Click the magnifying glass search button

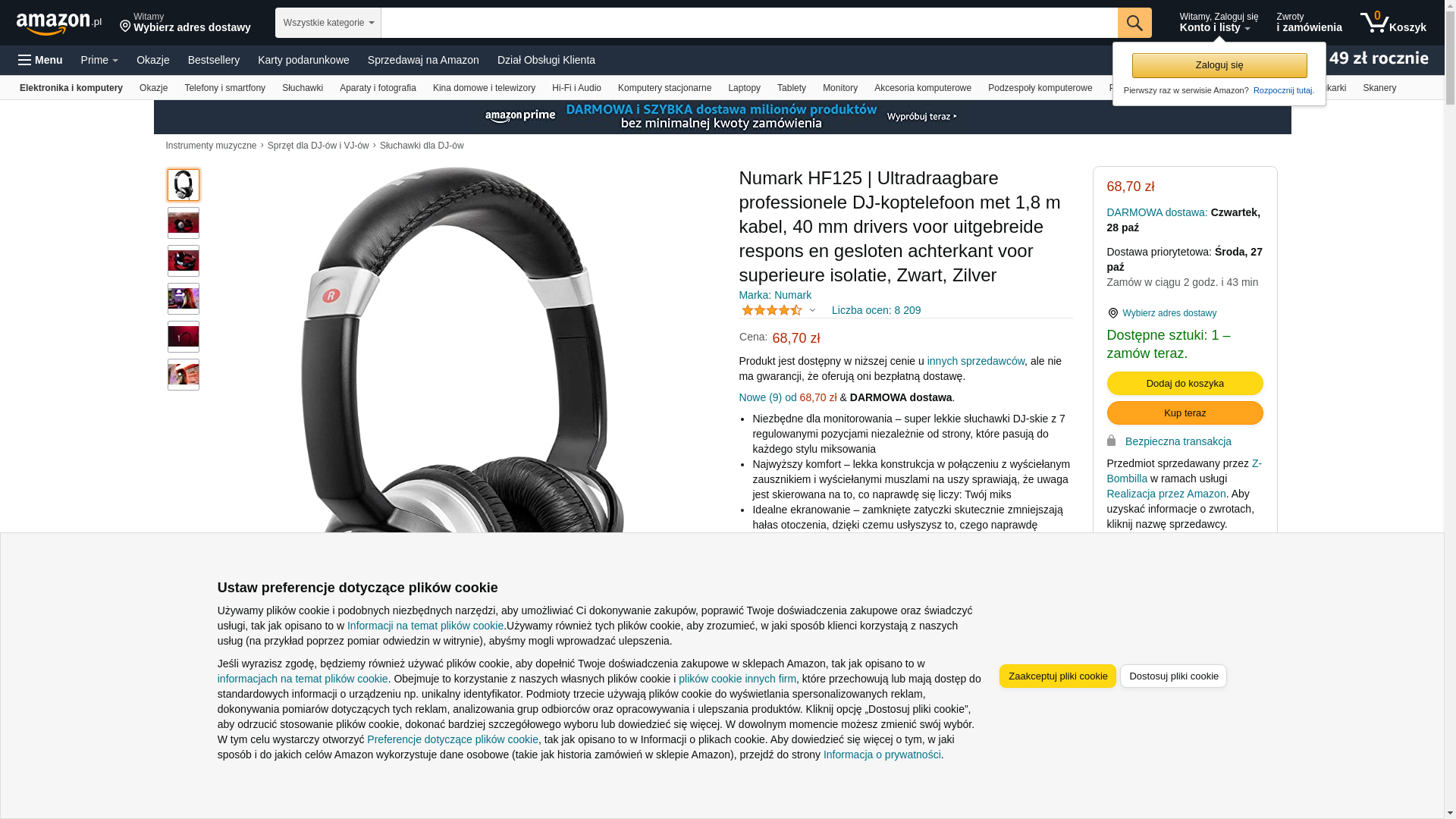(x=1134, y=23)
